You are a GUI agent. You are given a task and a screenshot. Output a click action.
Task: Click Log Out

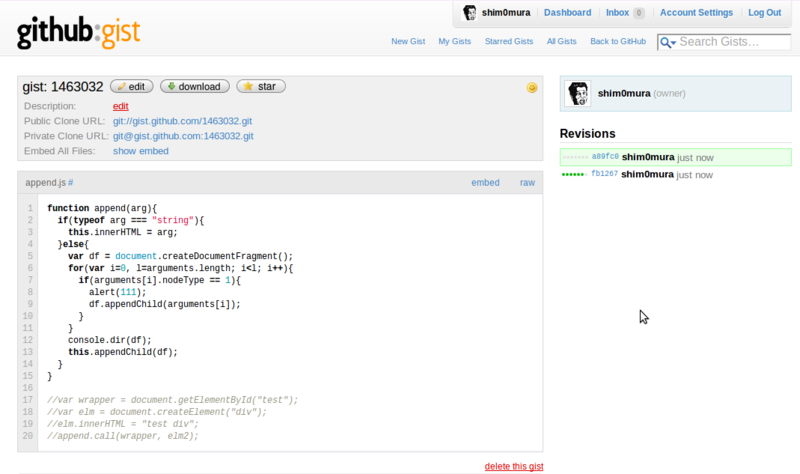(764, 13)
